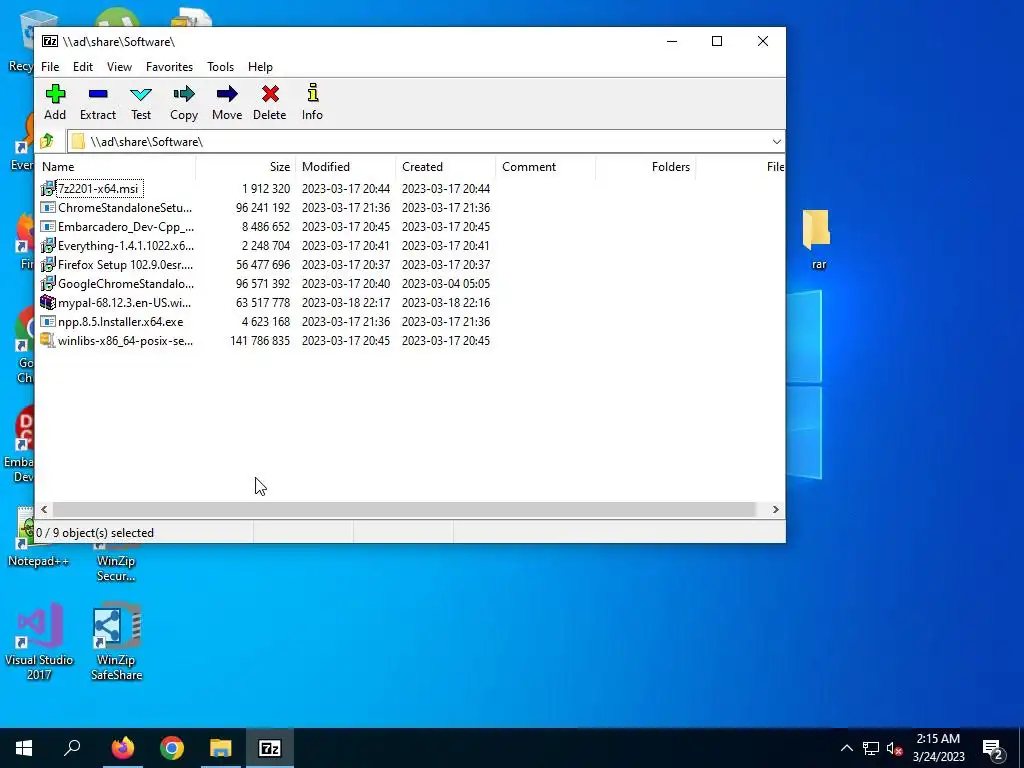1024x768 pixels.
Task: Click the Copy toolbar icon
Action: (184, 94)
